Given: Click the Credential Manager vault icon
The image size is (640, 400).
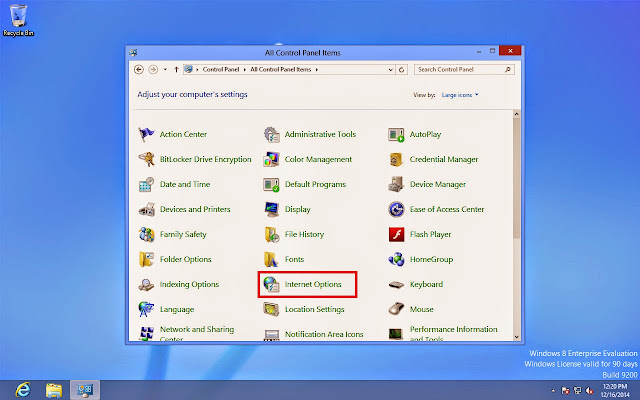Looking at the screenshot, I should pos(396,159).
